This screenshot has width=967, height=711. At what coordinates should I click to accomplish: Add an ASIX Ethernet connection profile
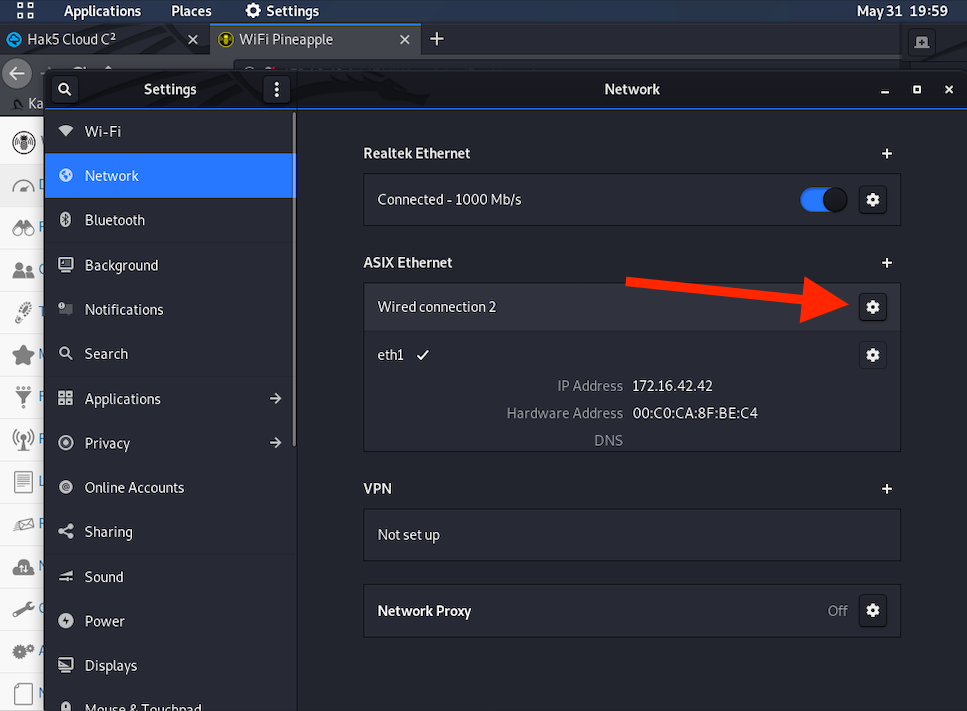887,263
